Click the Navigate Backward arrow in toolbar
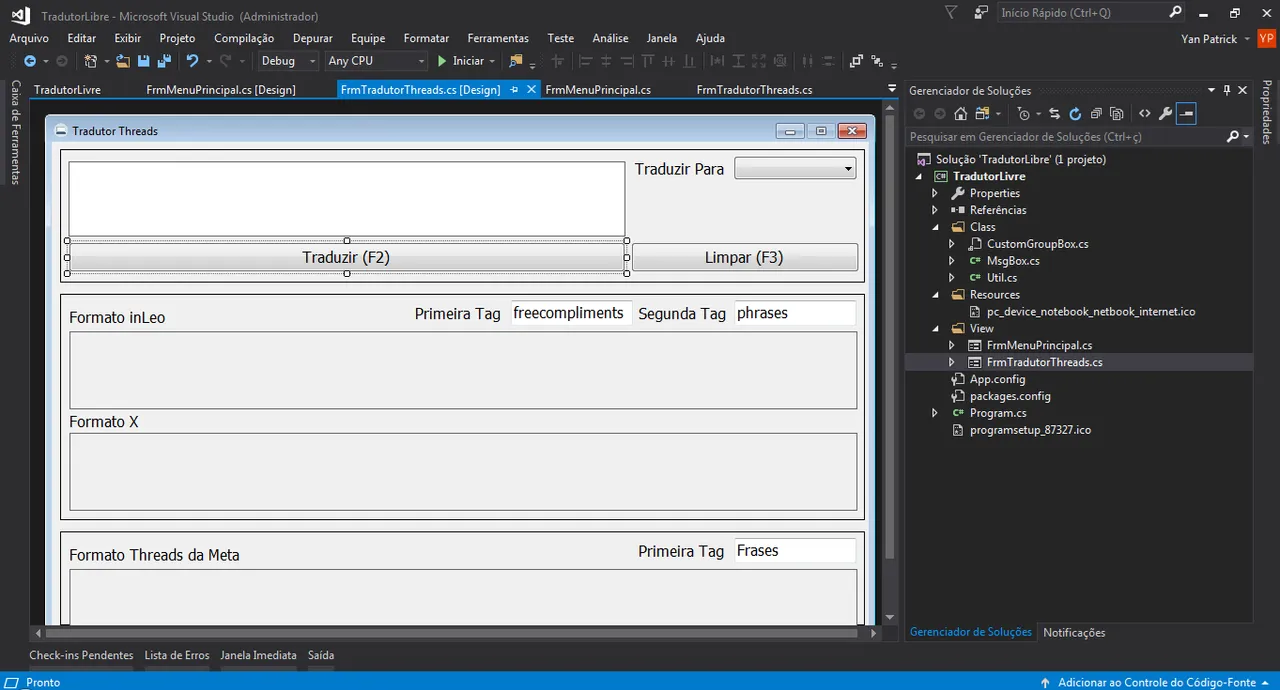The width and height of the screenshot is (1280, 690). [30, 61]
